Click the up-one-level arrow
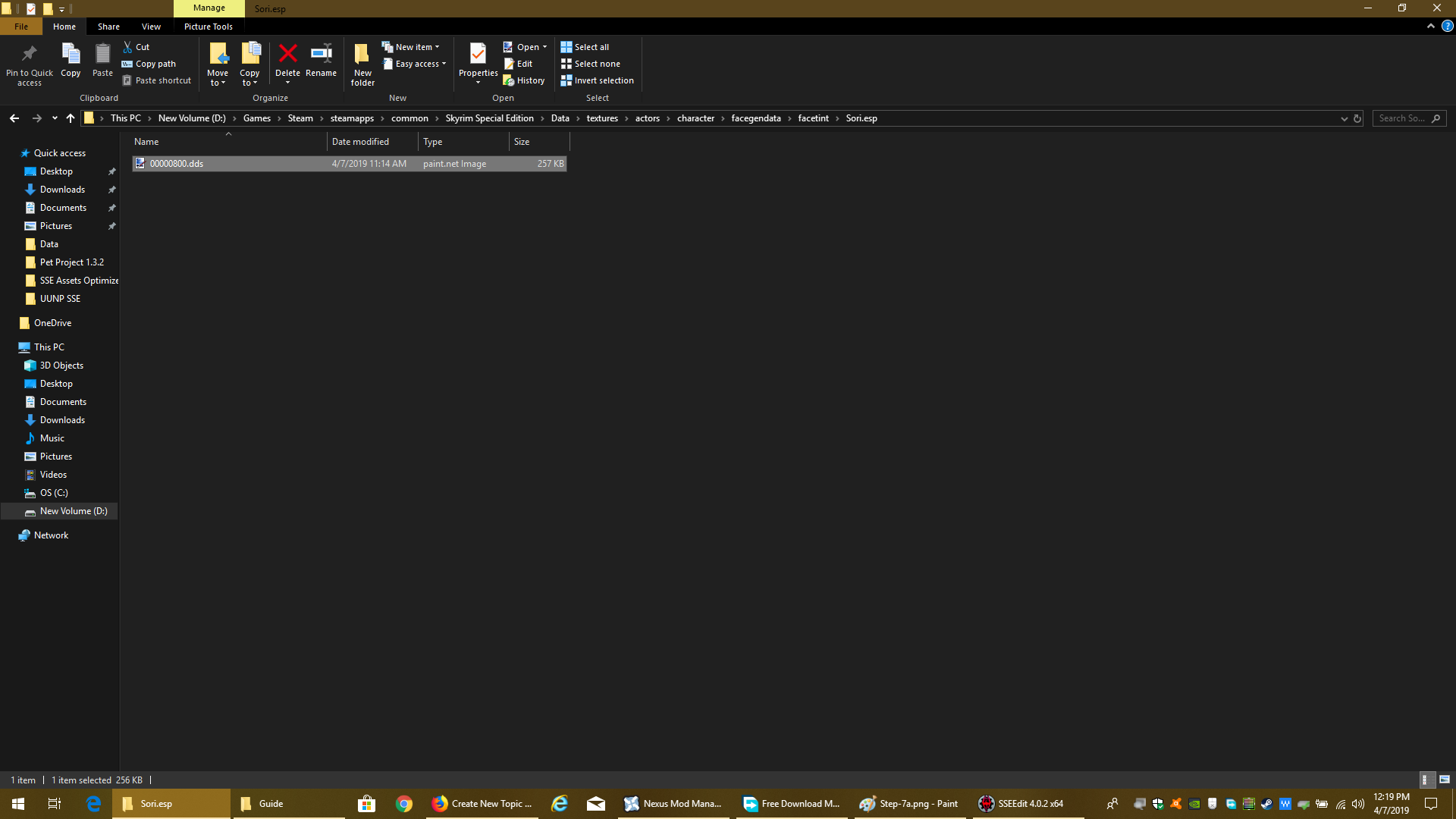This screenshot has width=1456, height=819. 71,118
